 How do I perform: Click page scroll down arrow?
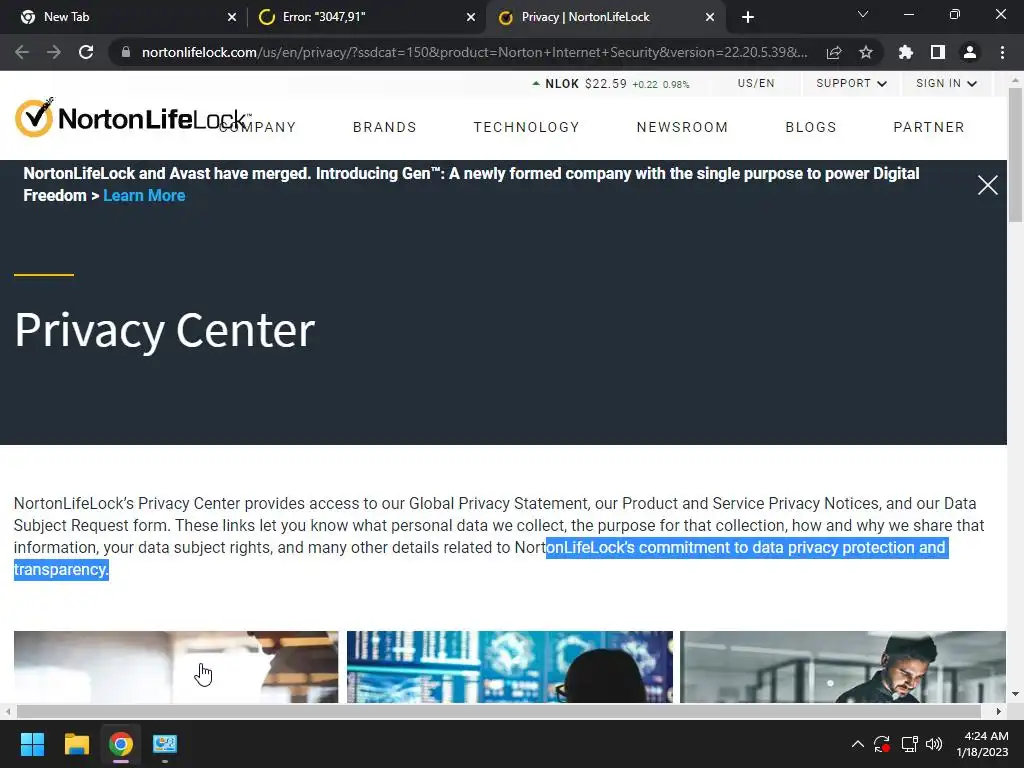[x=1016, y=694]
